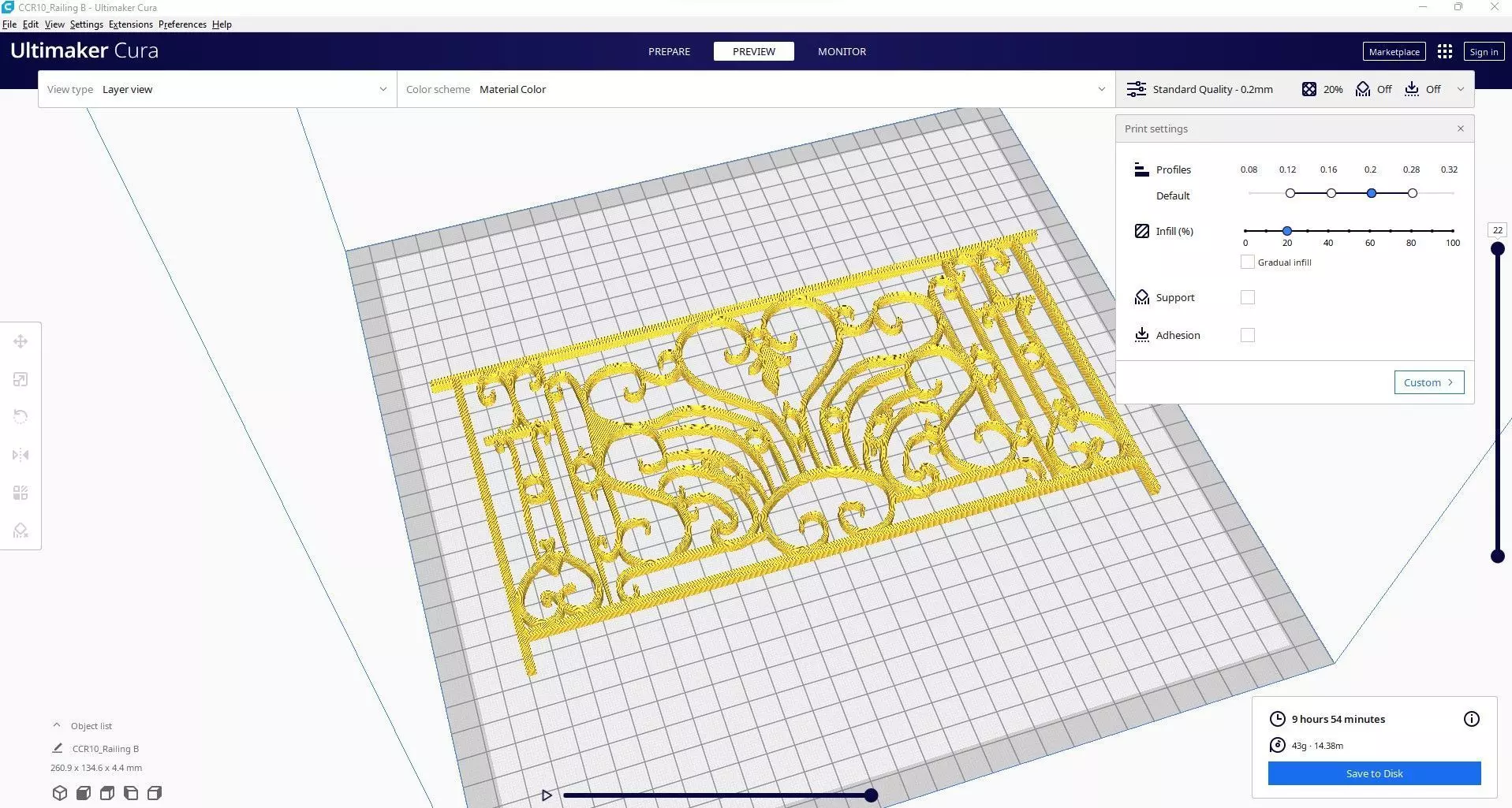Click the support icon in the settings bar
1512x808 pixels.
click(x=1362, y=89)
